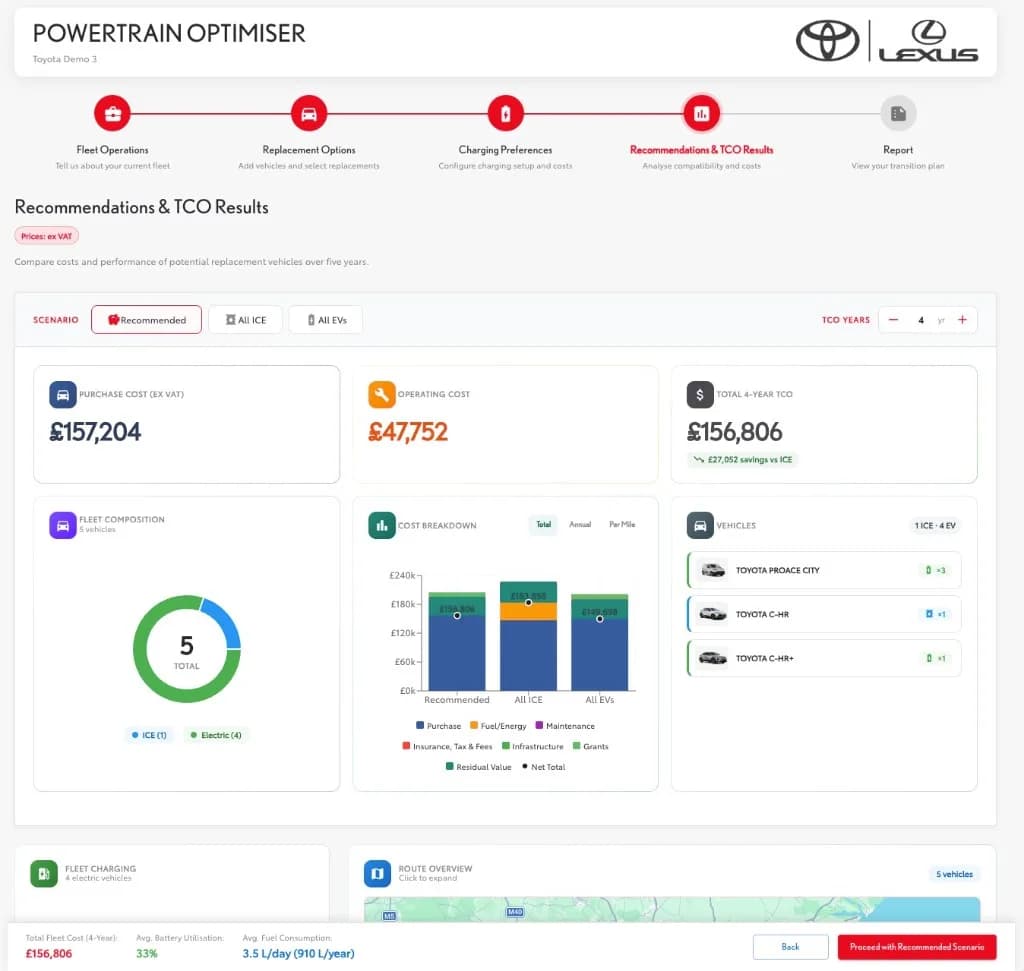This screenshot has width=1024, height=971.
Task: Click the Toyota Proace City vehicle thumbnail
Action: coord(712,570)
